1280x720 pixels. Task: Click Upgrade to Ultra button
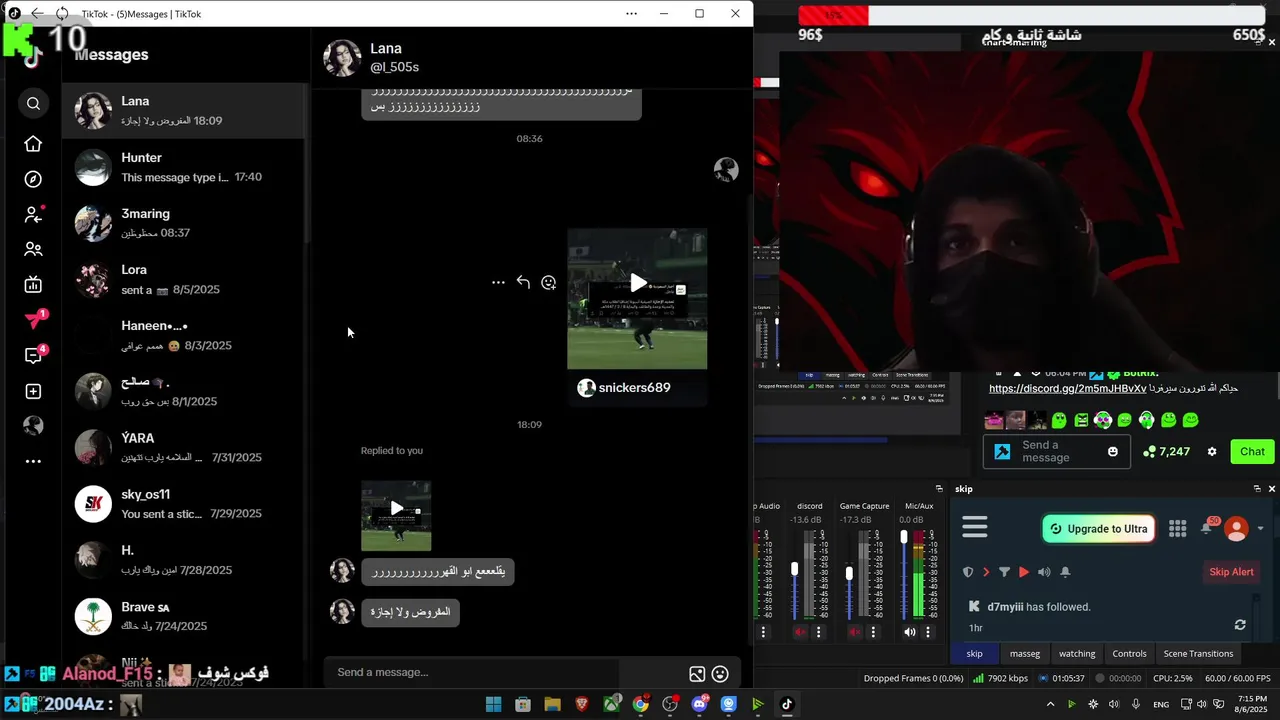point(1098,528)
